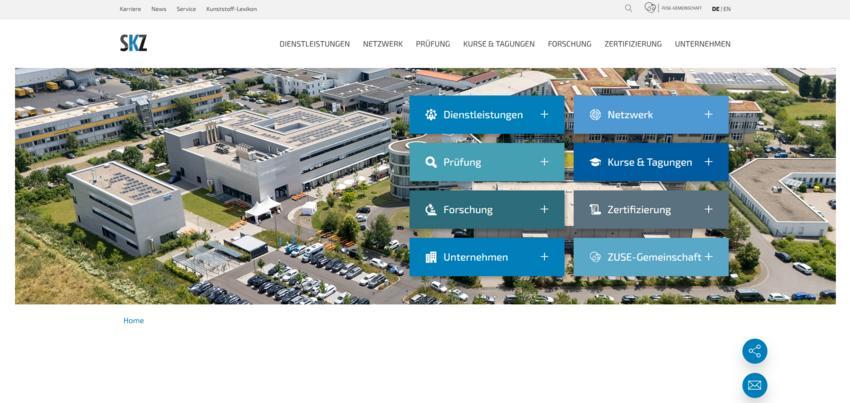850x403 pixels.
Task: Open KURSE & TAGUNGEN in main navigation
Action: 499,44
